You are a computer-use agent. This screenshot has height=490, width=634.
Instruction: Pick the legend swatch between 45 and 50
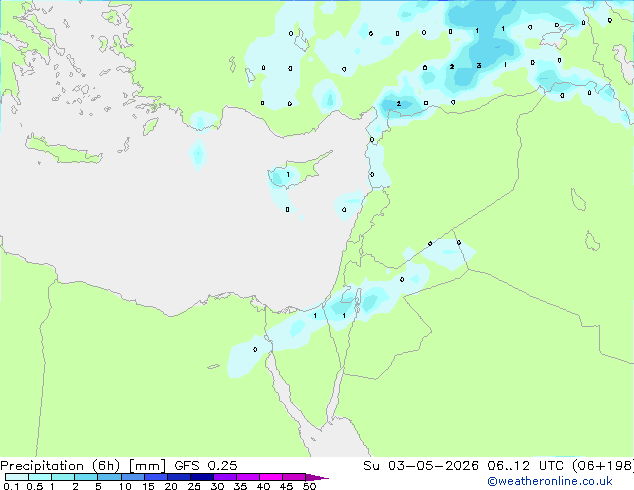click(x=294, y=477)
